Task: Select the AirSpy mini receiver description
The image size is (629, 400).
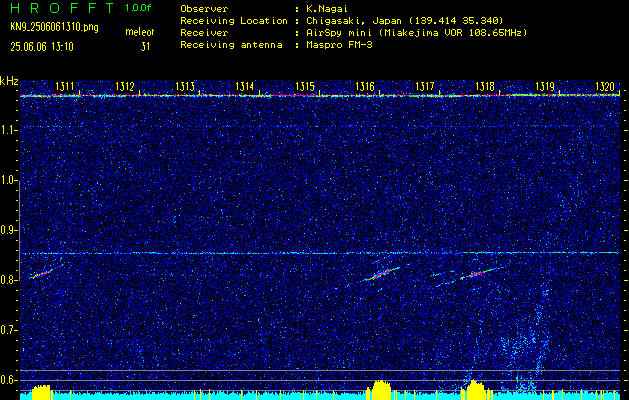Action: point(416,32)
